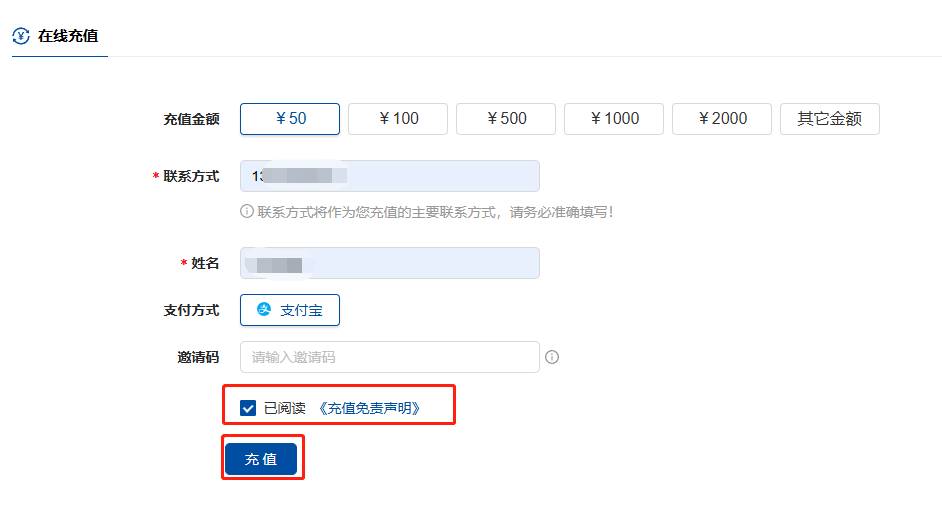Click the info icon before the contact hint text
Image resolution: width=942 pixels, height=514 pixels.
246,211
